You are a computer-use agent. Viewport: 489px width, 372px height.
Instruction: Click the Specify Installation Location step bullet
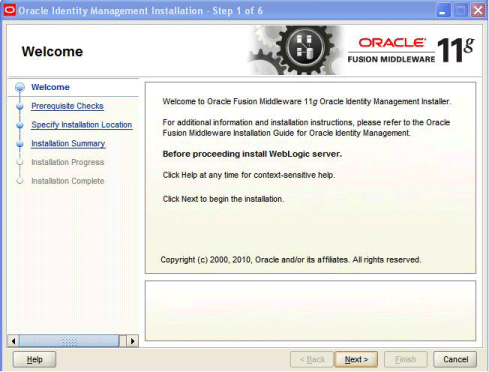pyautogui.click(x=20, y=125)
